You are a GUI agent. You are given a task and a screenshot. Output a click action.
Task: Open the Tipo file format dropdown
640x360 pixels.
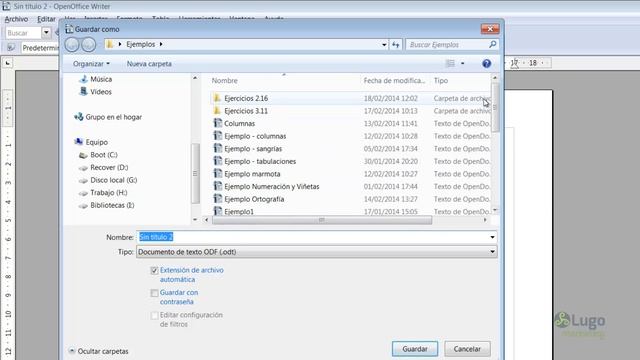tap(317, 252)
